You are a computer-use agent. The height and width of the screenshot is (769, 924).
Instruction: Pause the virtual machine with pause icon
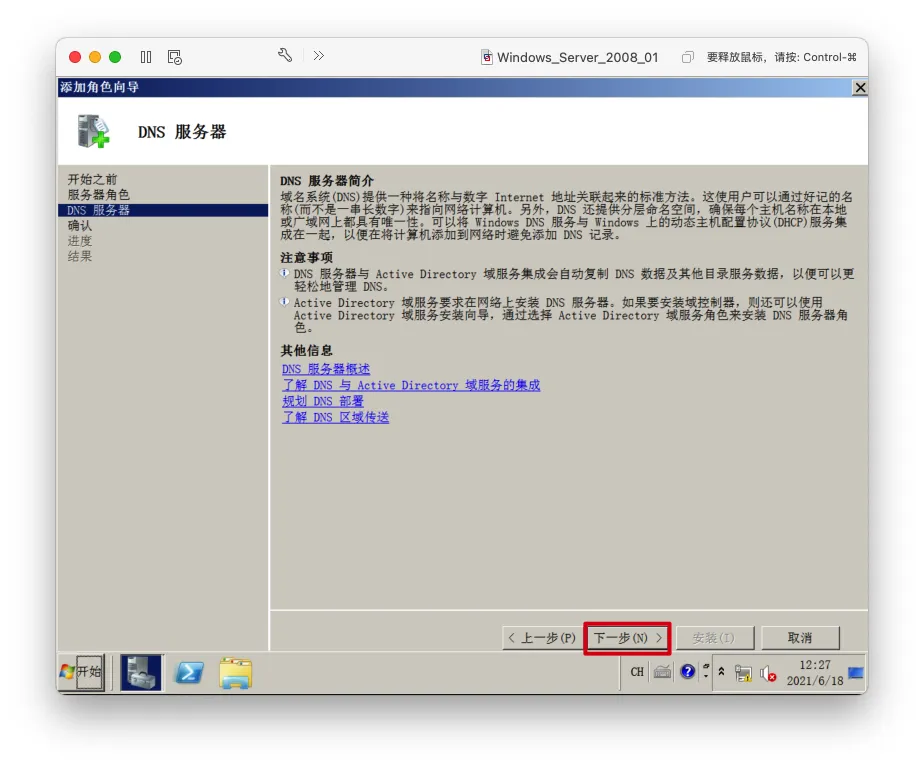[x=146, y=57]
